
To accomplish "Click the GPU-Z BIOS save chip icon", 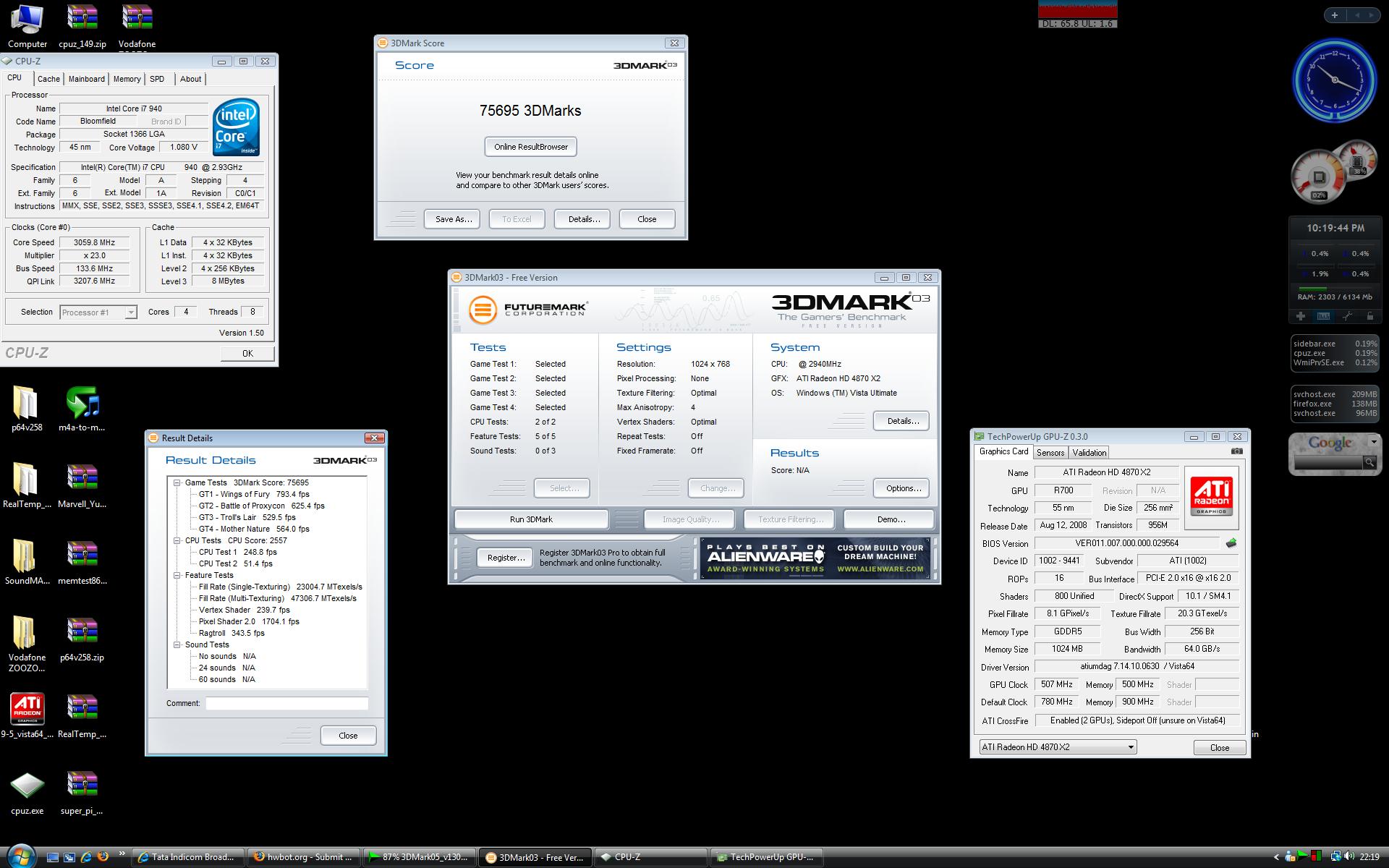I will tap(1231, 542).
